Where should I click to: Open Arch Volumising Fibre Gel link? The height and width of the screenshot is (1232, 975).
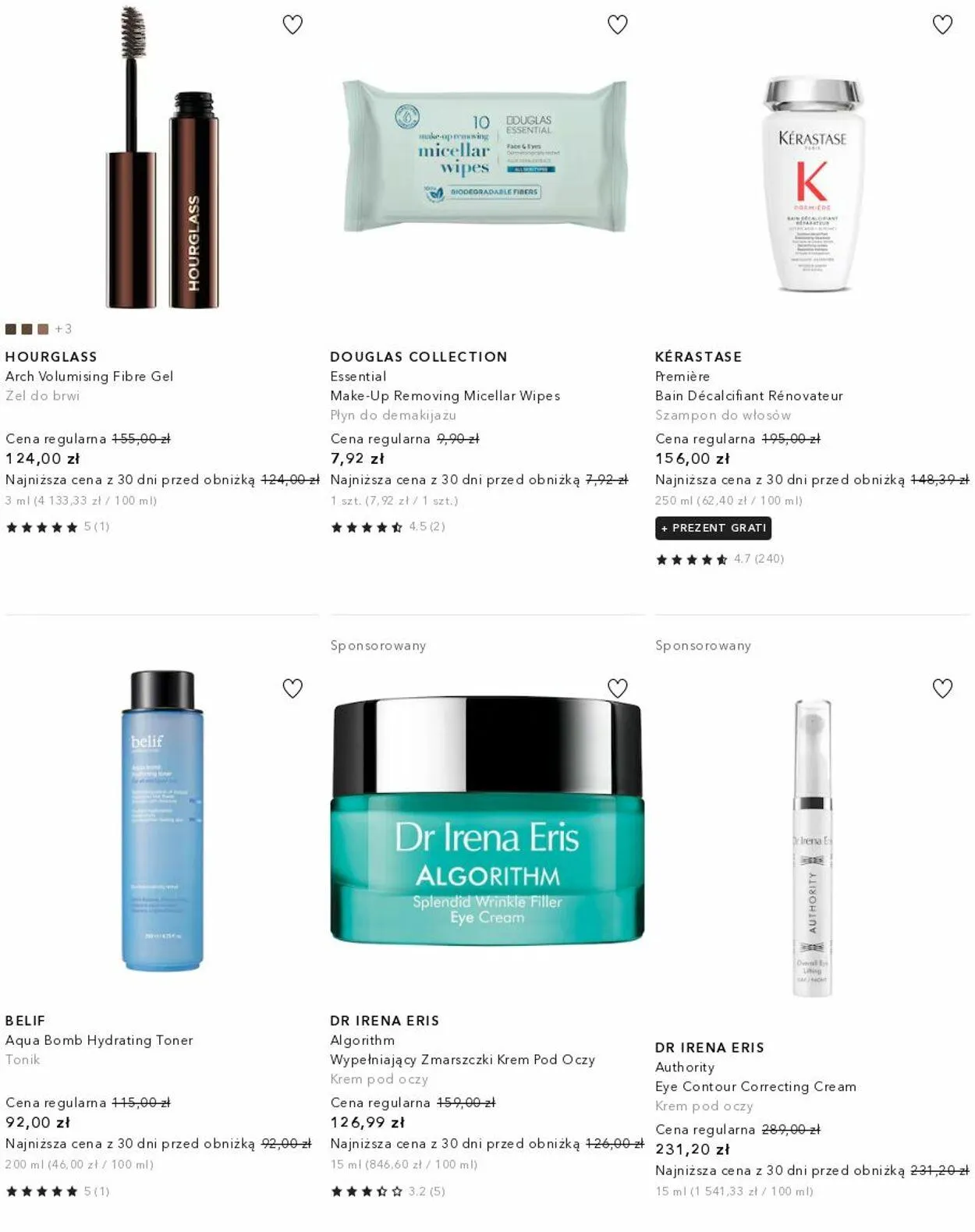point(89,377)
